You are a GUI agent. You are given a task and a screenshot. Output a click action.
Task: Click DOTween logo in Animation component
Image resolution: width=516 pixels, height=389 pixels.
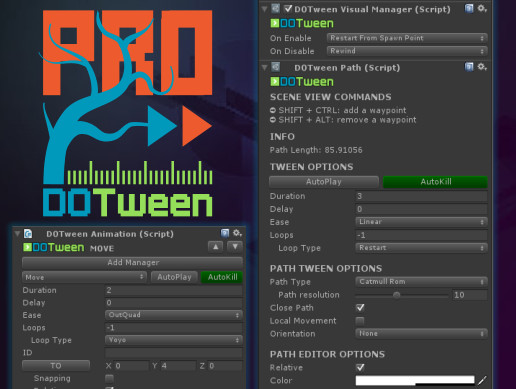pos(54,247)
